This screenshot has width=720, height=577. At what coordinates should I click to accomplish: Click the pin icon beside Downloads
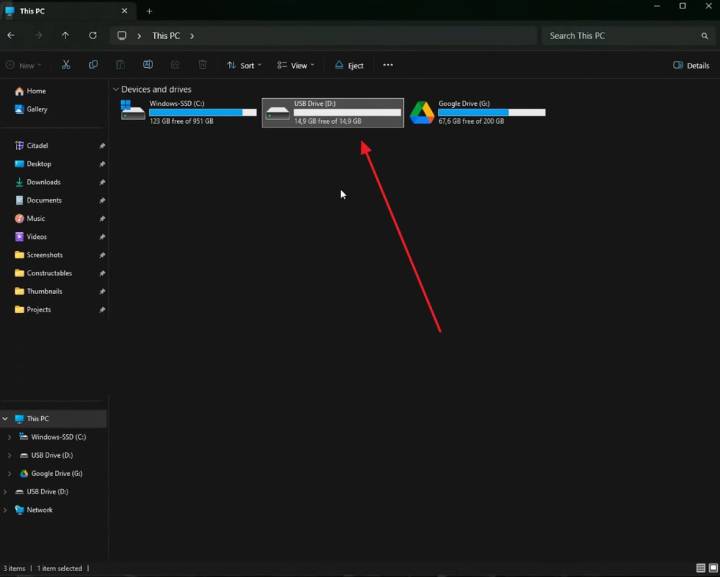102,182
